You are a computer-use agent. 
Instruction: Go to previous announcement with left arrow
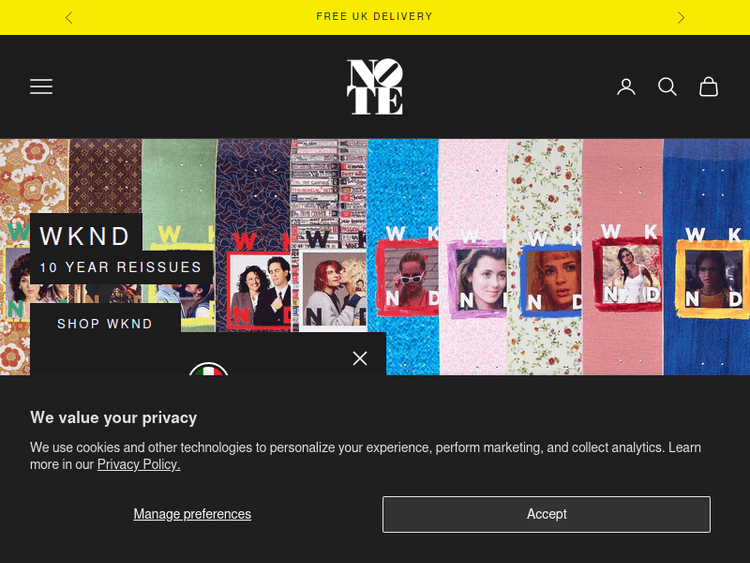click(68, 17)
